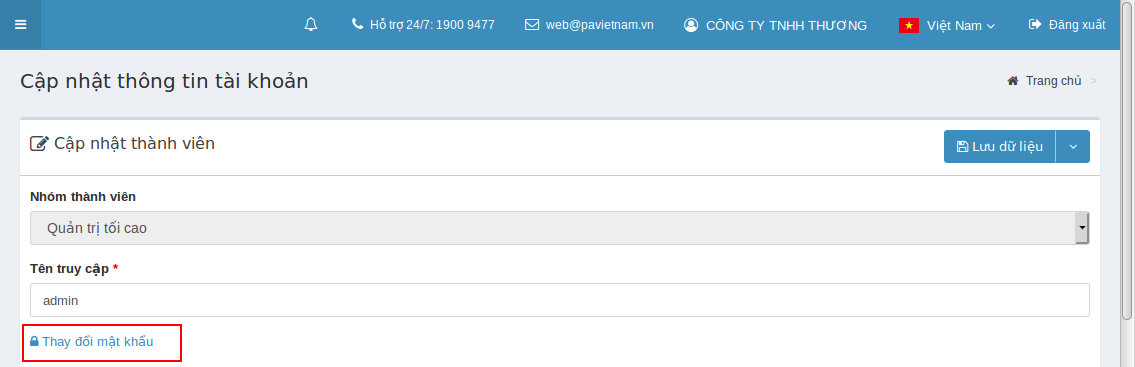1135x367 pixels.
Task: Open the arrow dropdown beside Lưu dữ liệu
Action: click(x=1073, y=146)
